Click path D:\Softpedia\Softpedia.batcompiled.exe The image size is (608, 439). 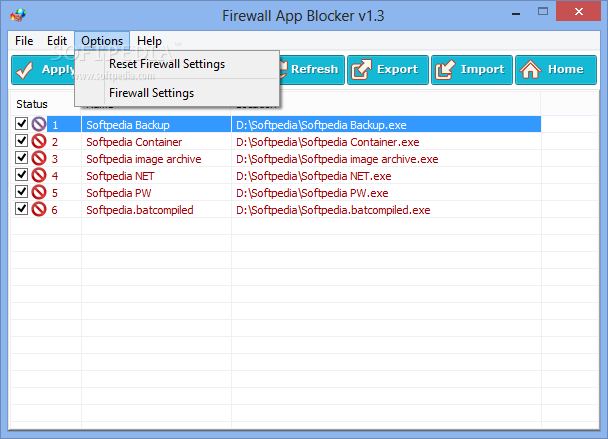333,210
